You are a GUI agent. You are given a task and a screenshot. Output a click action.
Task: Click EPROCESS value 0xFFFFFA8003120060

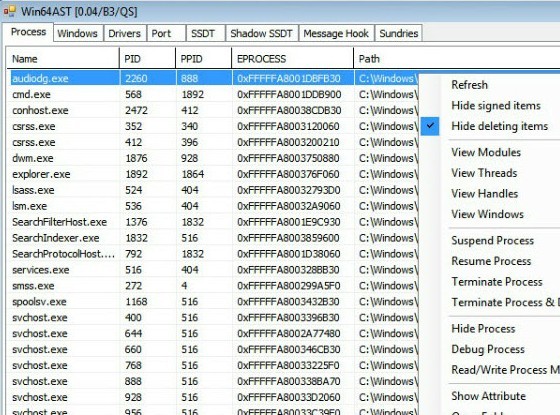288,126
